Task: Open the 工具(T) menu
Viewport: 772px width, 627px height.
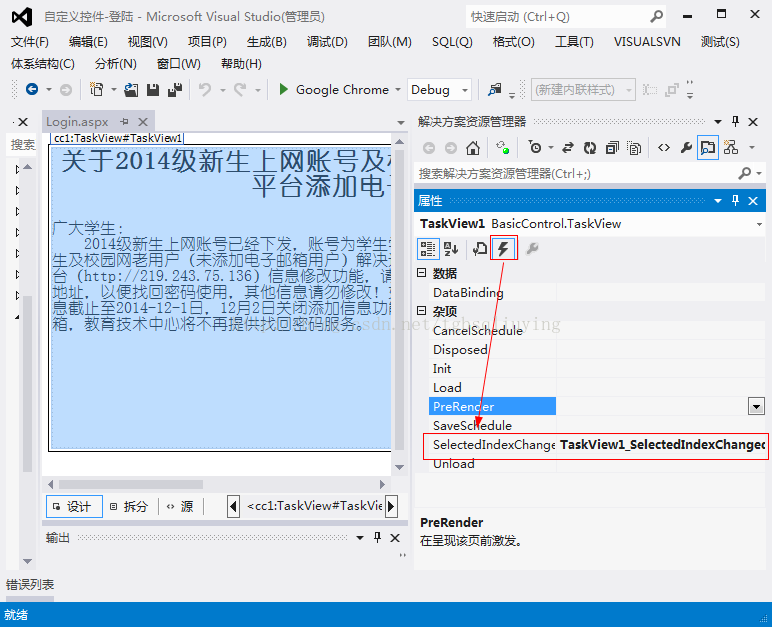Action: (x=574, y=42)
